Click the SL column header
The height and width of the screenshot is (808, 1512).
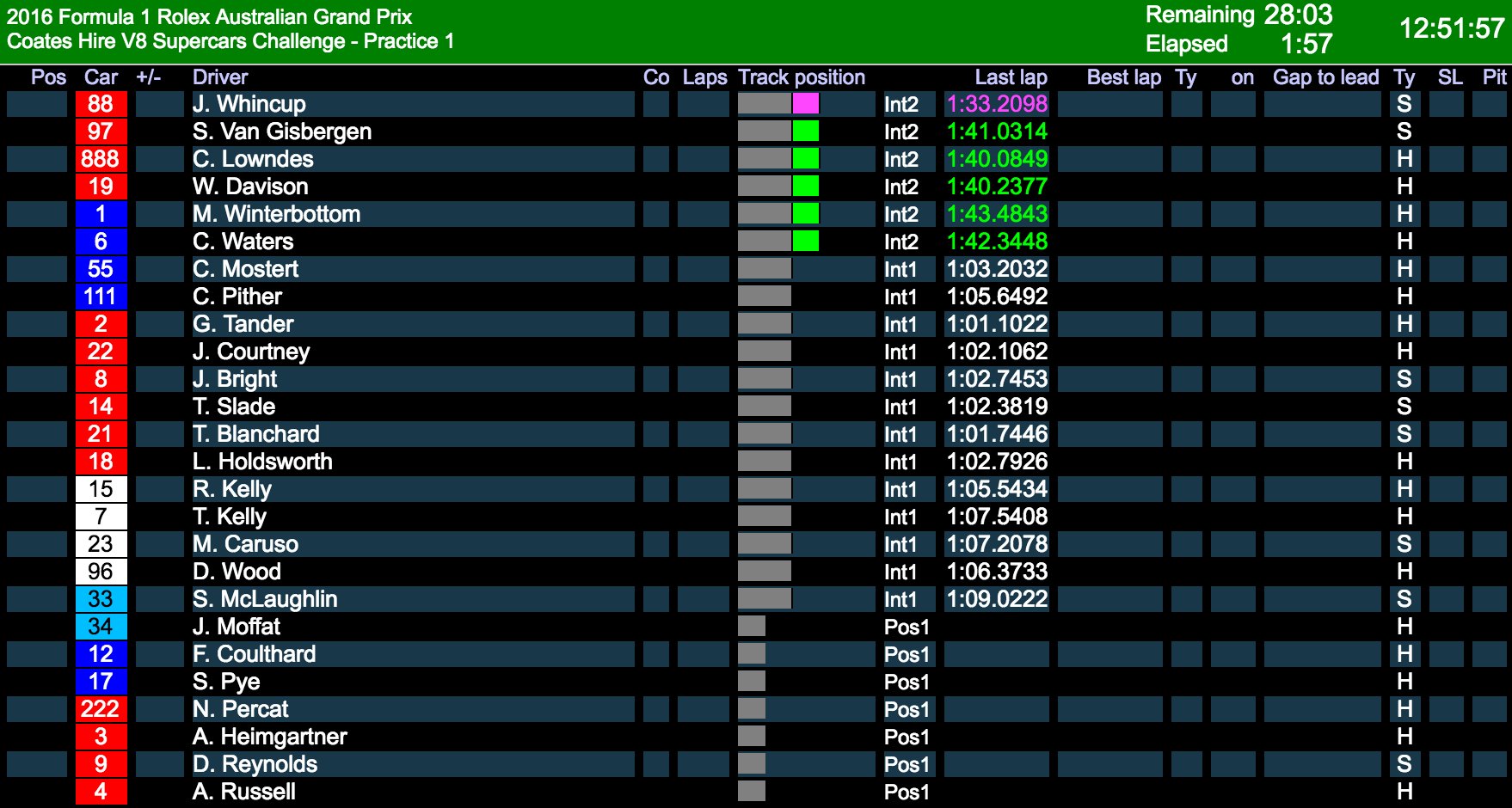(x=1450, y=77)
